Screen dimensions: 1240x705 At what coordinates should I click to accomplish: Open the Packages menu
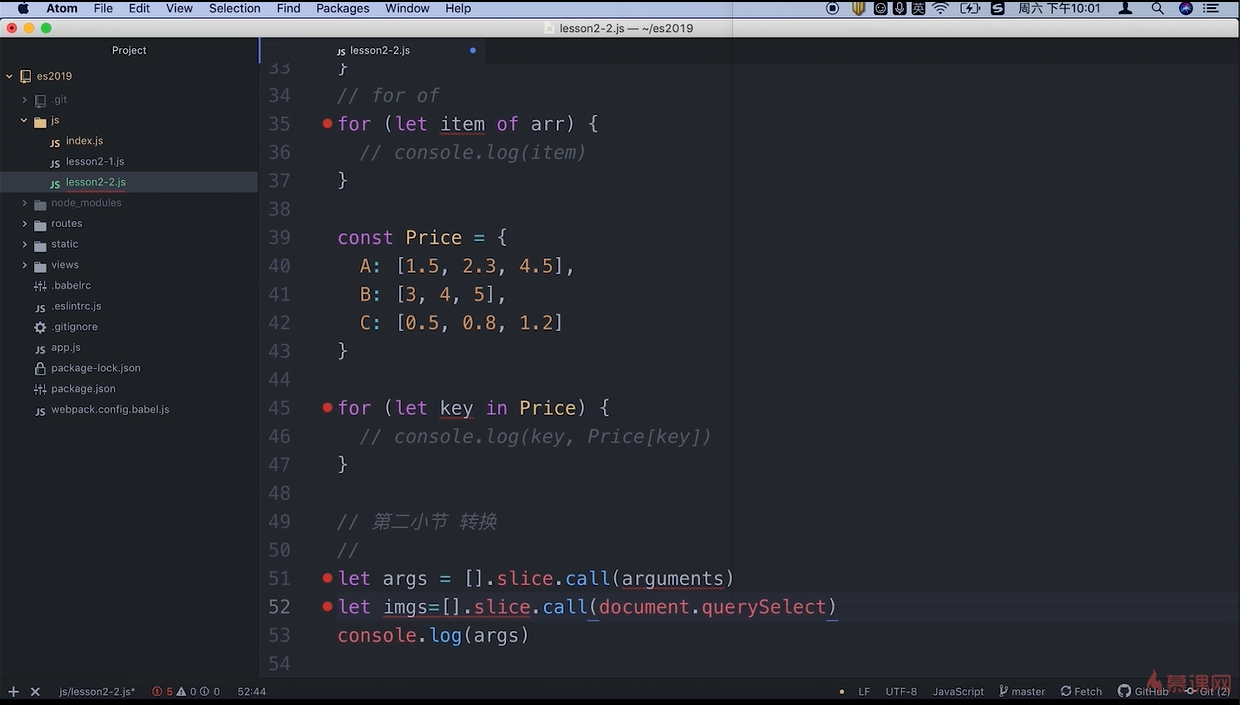click(342, 8)
